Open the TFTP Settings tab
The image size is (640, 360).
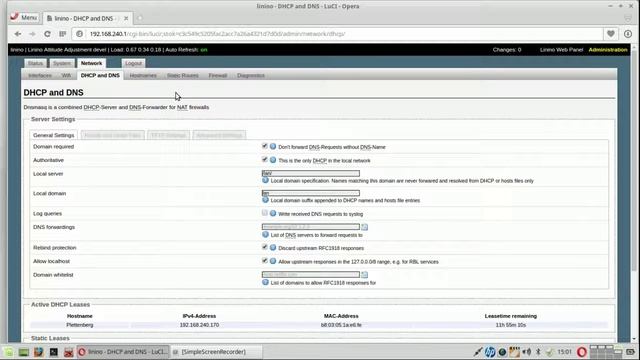click(168, 135)
